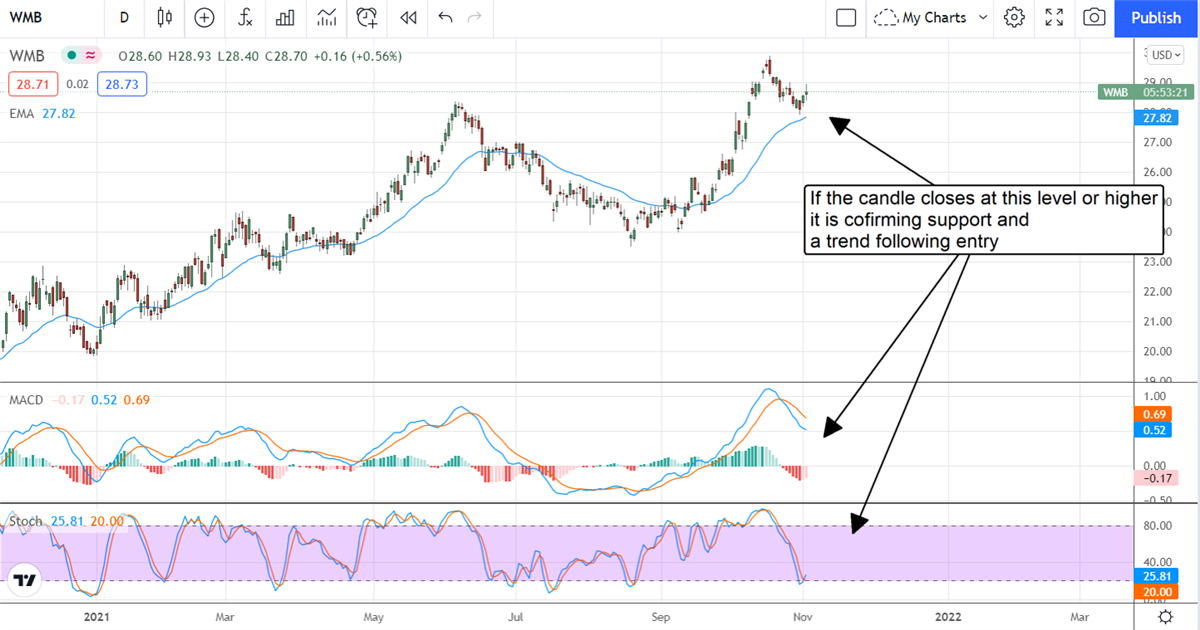Click the Nov label on time axis

point(803,617)
